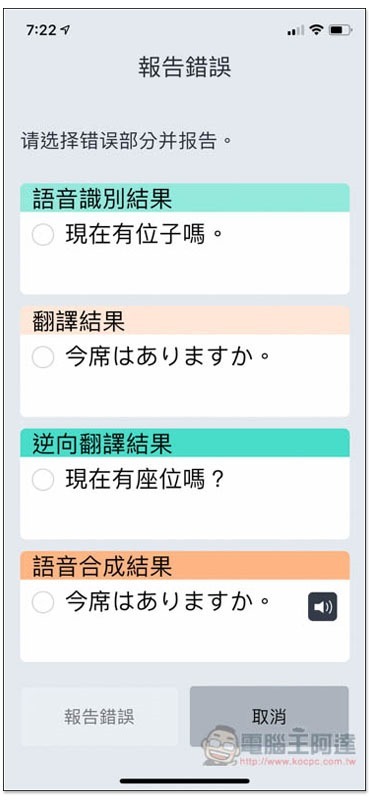This screenshot has width=369, height=800.
Task: Tap the 語音合成結果 section header
Action: pos(185,565)
